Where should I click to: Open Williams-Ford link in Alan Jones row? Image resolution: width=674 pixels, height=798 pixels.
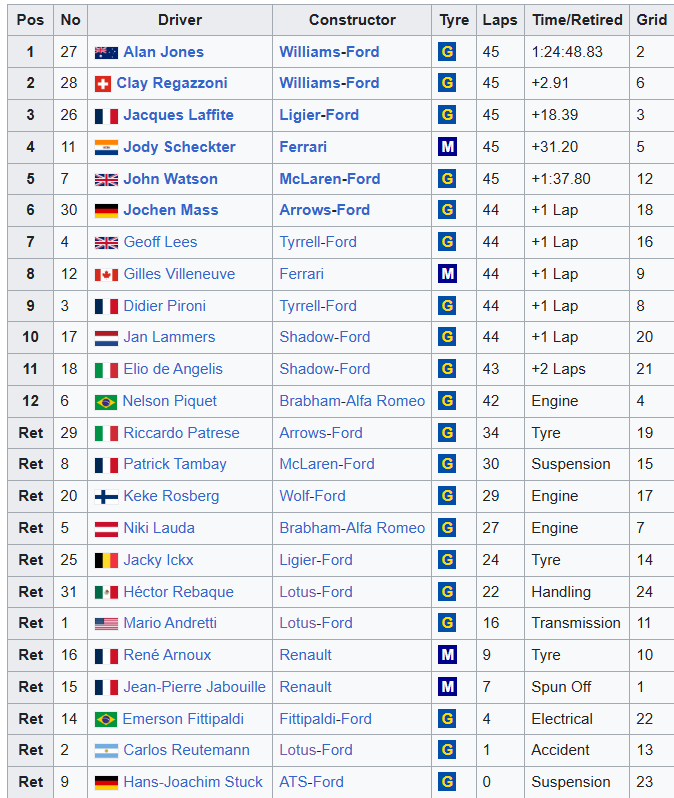click(x=329, y=51)
